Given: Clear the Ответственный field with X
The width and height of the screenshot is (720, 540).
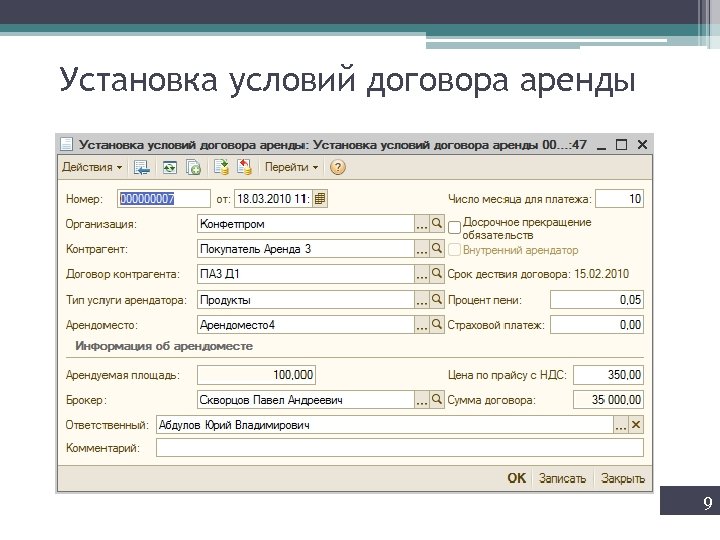Looking at the screenshot, I should pyautogui.click(x=636, y=425).
